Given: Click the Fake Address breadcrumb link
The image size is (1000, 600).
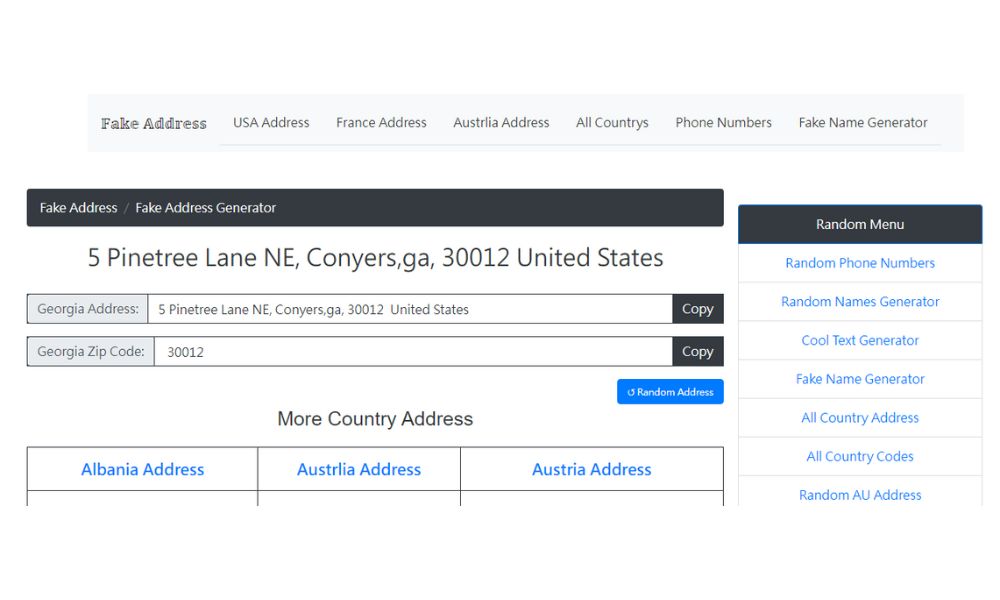Looking at the screenshot, I should pos(78,208).
